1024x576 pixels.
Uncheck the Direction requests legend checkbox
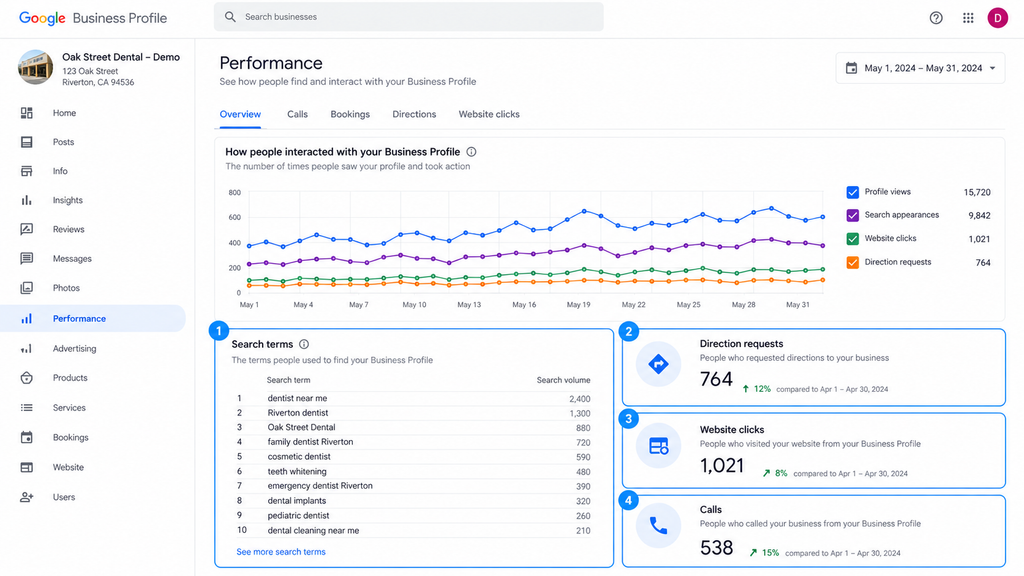(x=852, y=263)
